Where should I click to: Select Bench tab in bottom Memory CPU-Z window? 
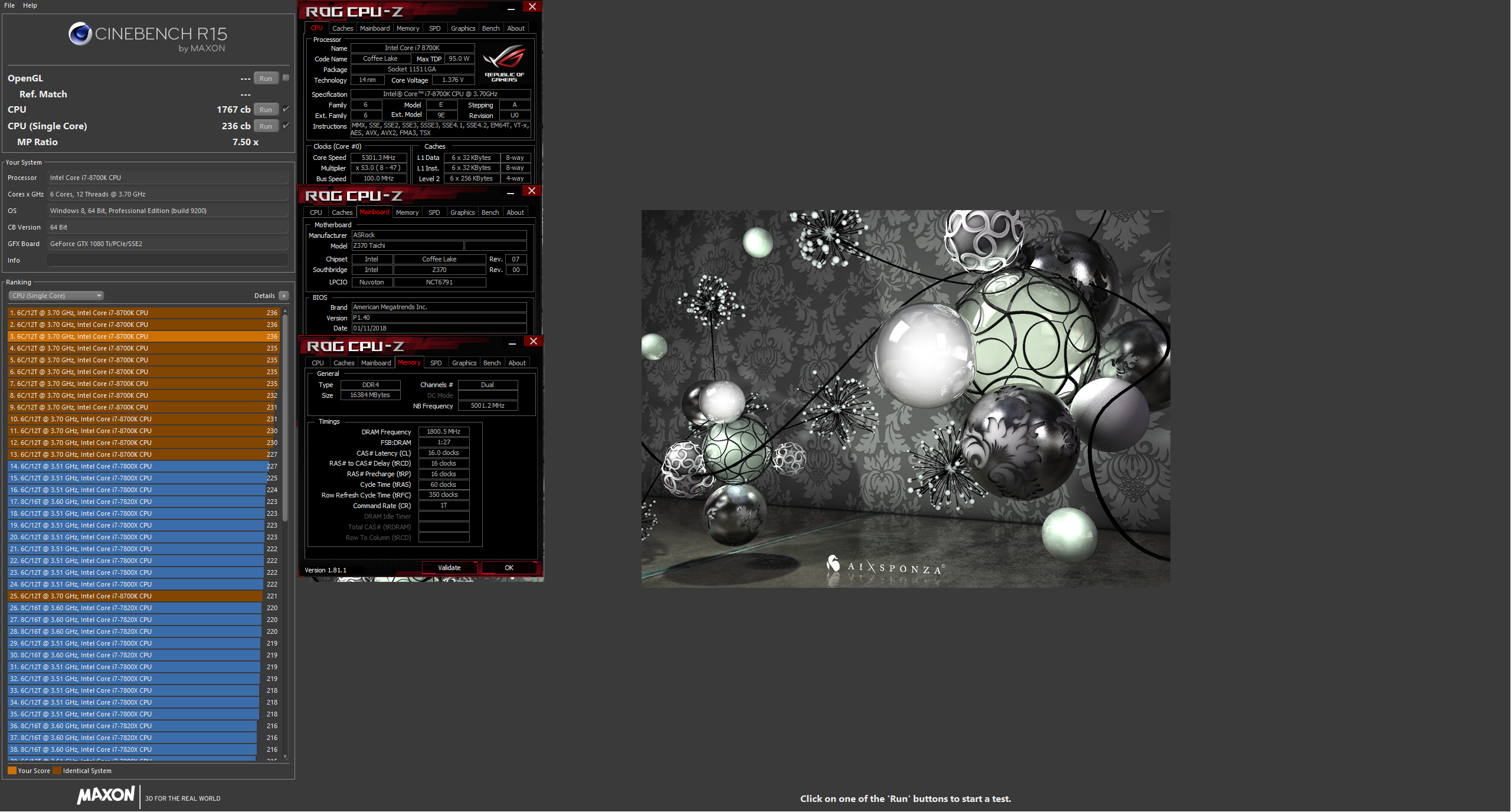click(492, 363)
